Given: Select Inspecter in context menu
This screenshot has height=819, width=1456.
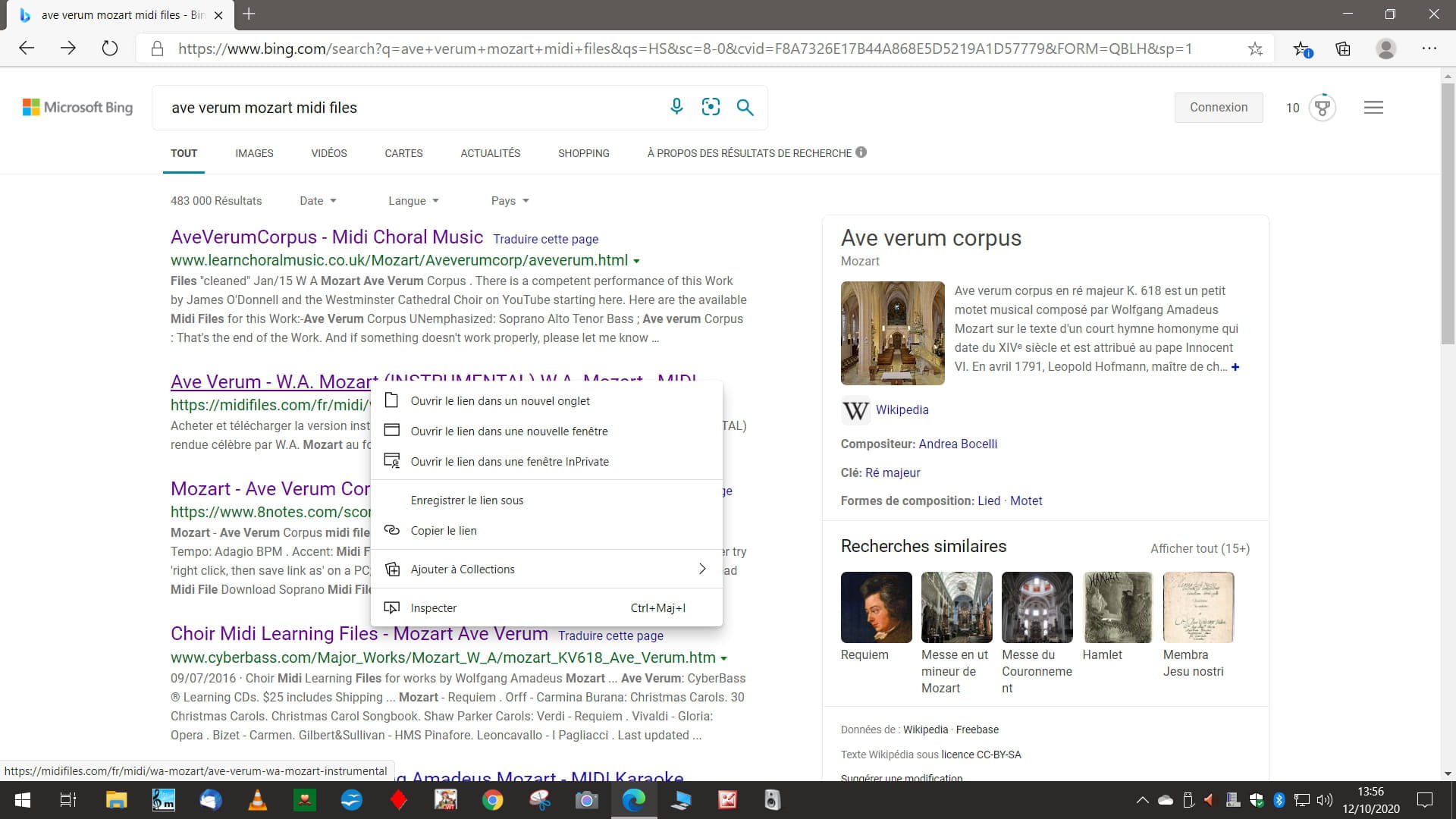Looking at the screenshot, I should point(546,608).
